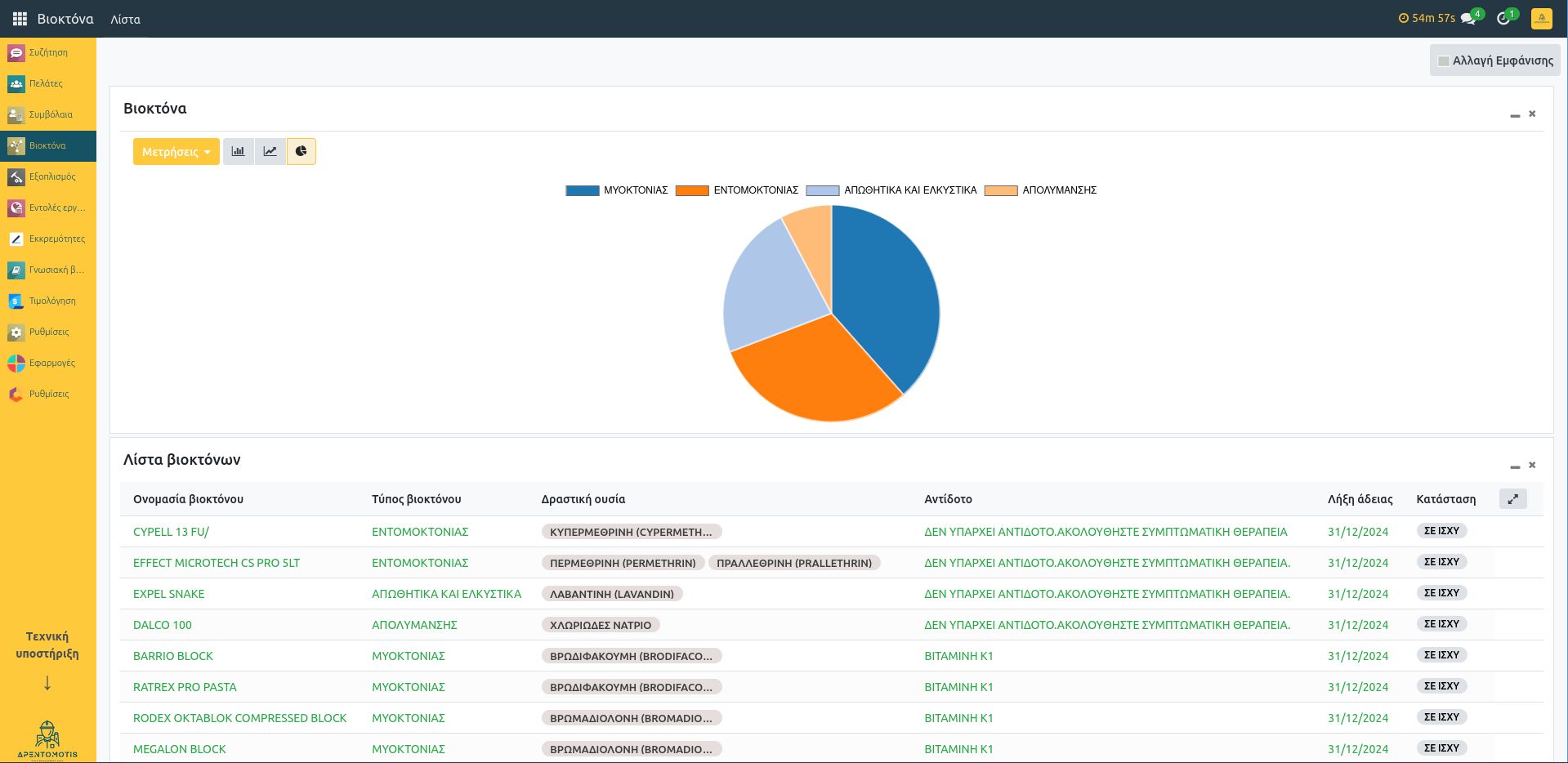Collapse the Λίστα βιοκτόνων panel
1568x763 pixels.
point(1515,466)
